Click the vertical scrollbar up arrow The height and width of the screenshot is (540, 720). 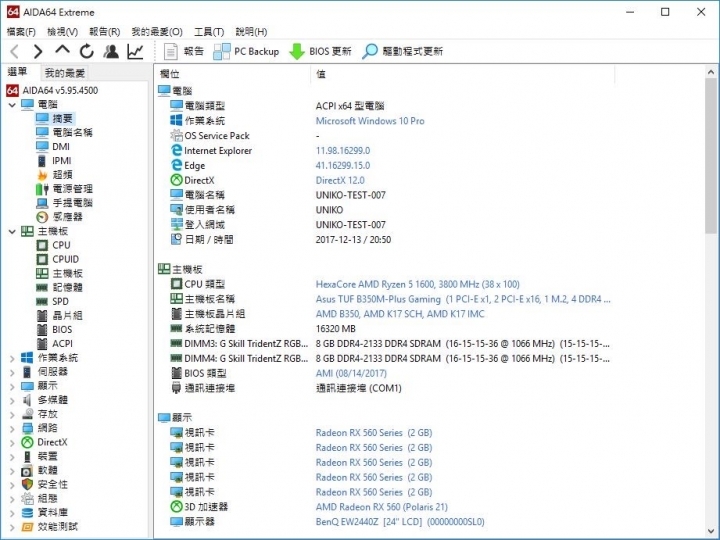point(711,72)
